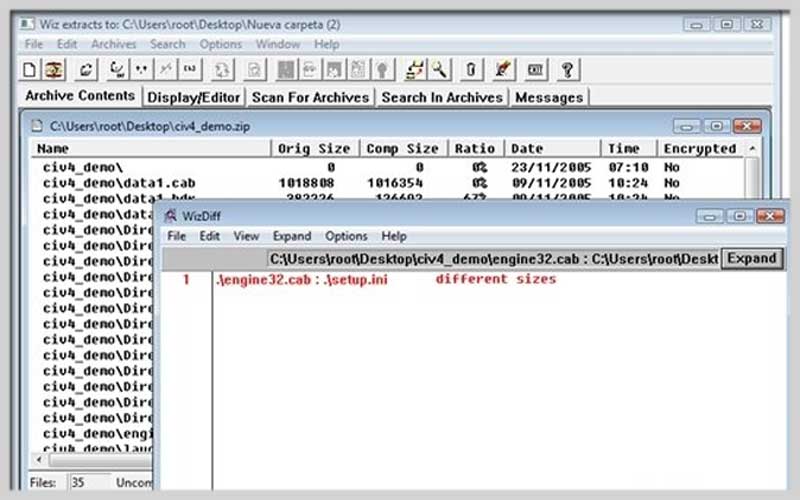Select the Archive Contents tab

point(80,96)
